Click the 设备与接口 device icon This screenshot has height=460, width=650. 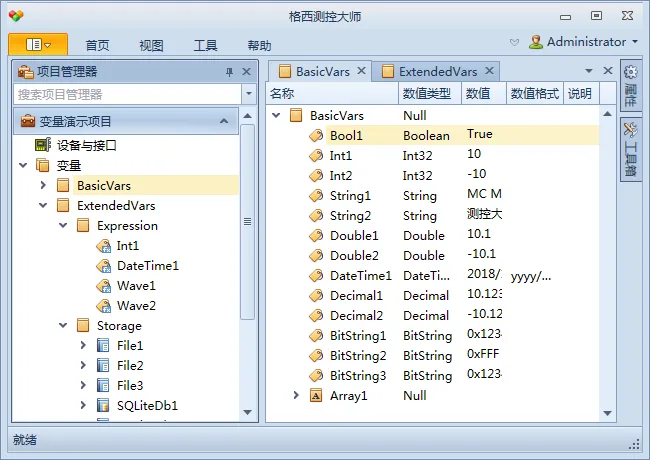coord(43,145)
